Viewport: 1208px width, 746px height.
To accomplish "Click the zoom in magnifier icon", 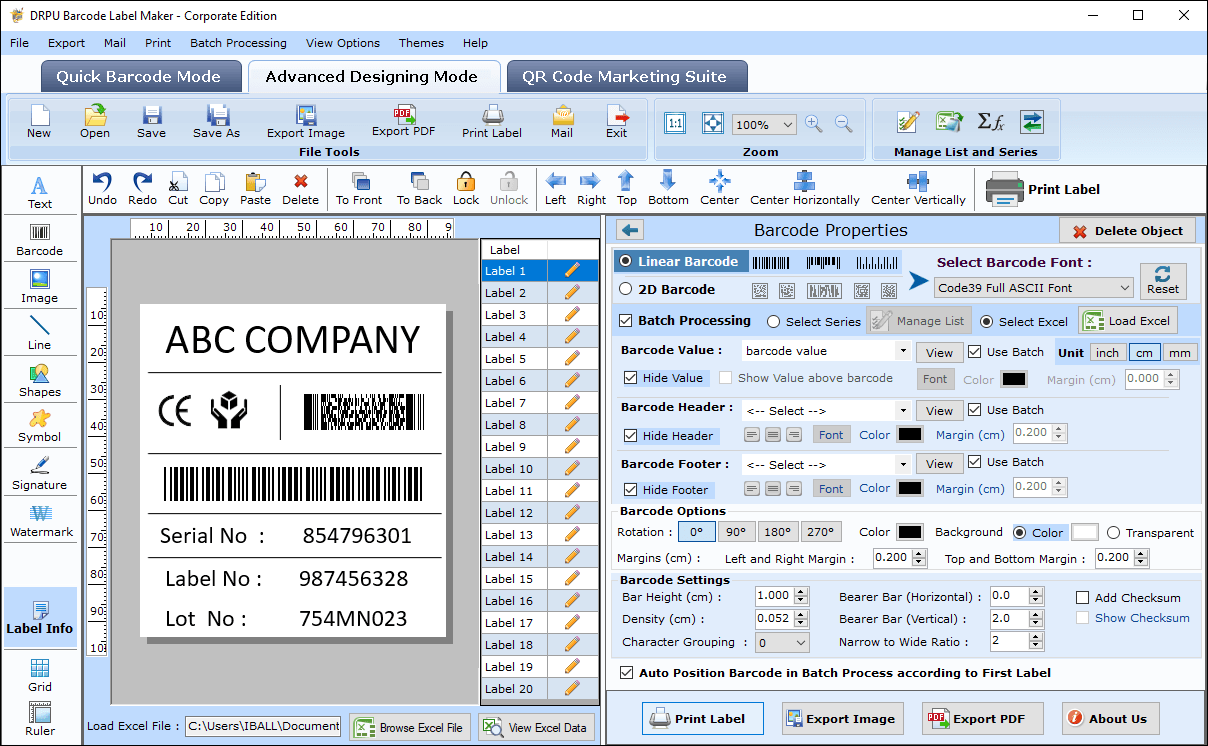I will (x=814, y=124).
